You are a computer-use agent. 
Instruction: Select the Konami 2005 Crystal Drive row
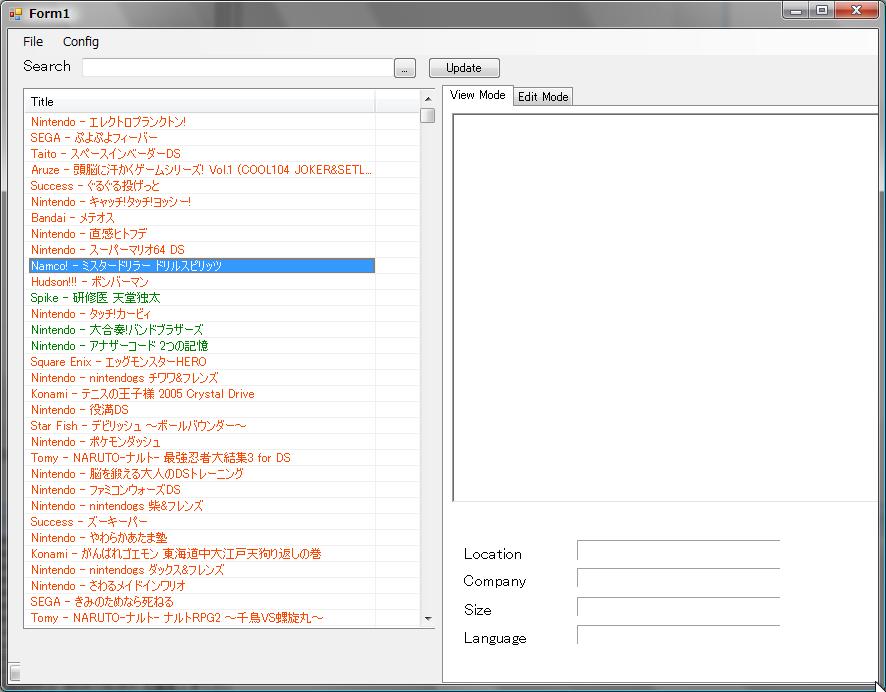[x=202, y=394]
